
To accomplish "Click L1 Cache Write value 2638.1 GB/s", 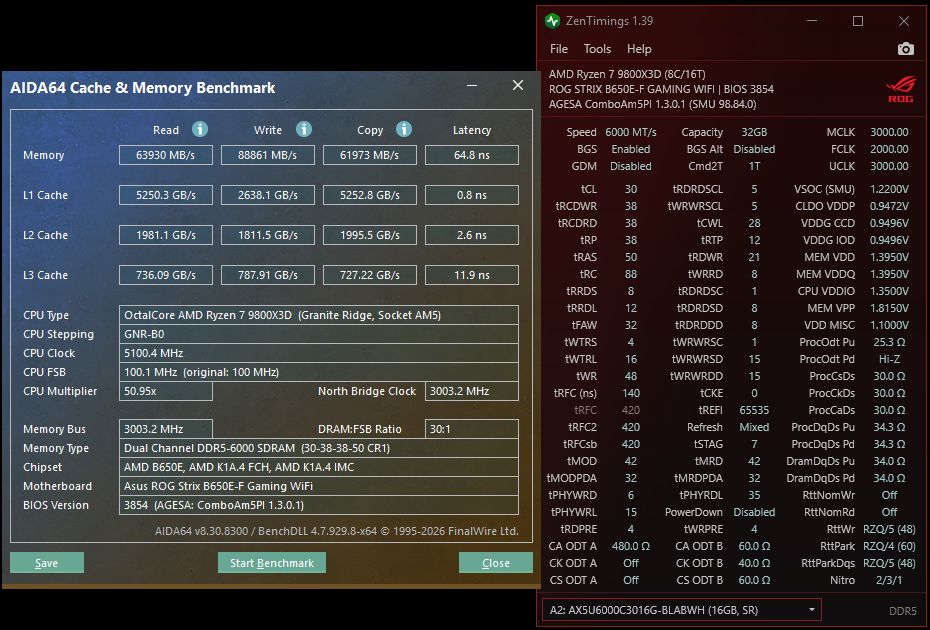I will point(267,195).
